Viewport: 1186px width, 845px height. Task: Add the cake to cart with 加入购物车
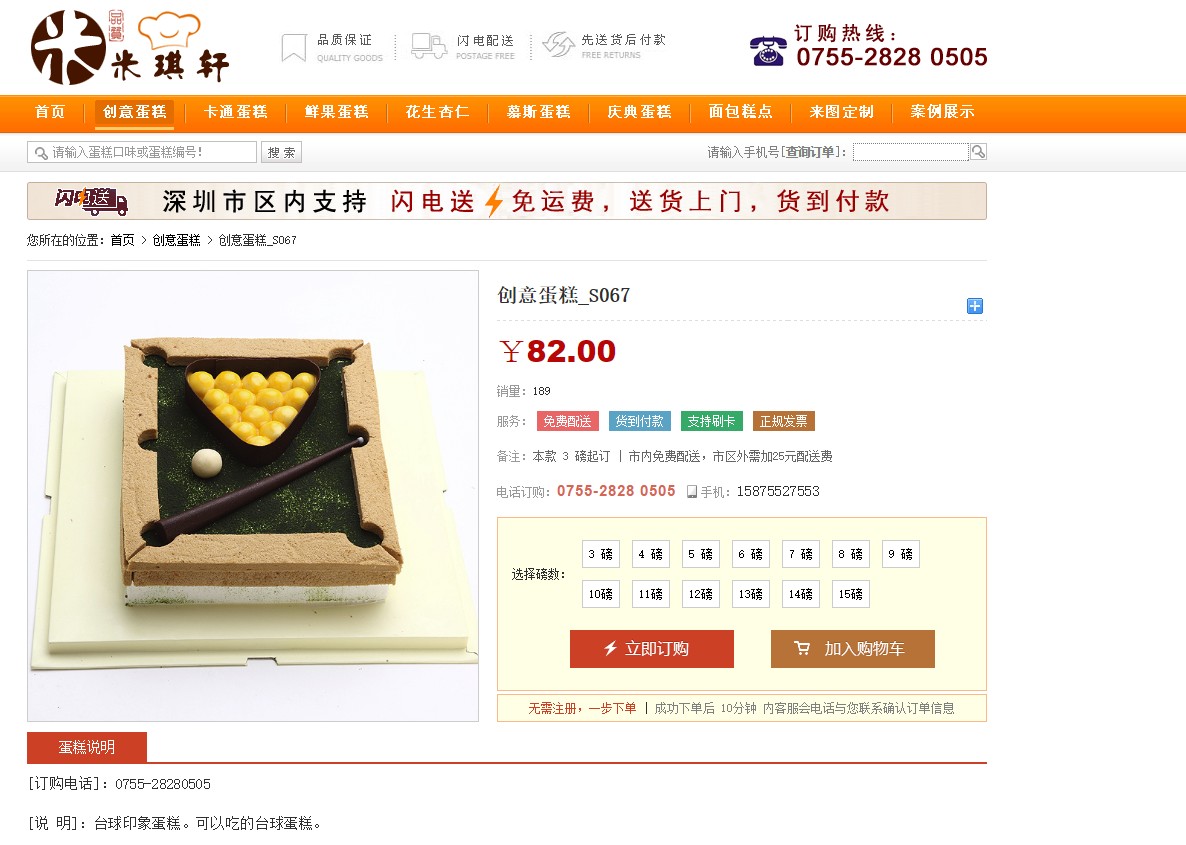[852, 649]
